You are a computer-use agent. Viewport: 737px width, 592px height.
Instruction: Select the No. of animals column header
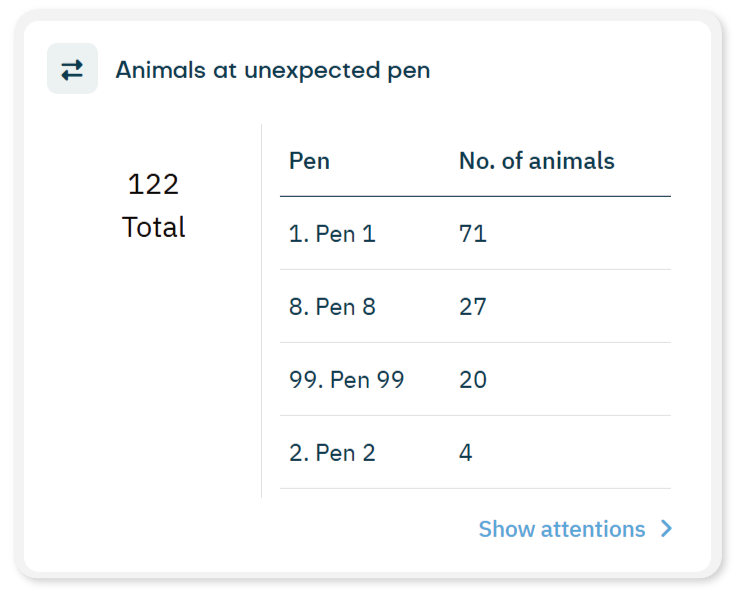pos(536,161)
